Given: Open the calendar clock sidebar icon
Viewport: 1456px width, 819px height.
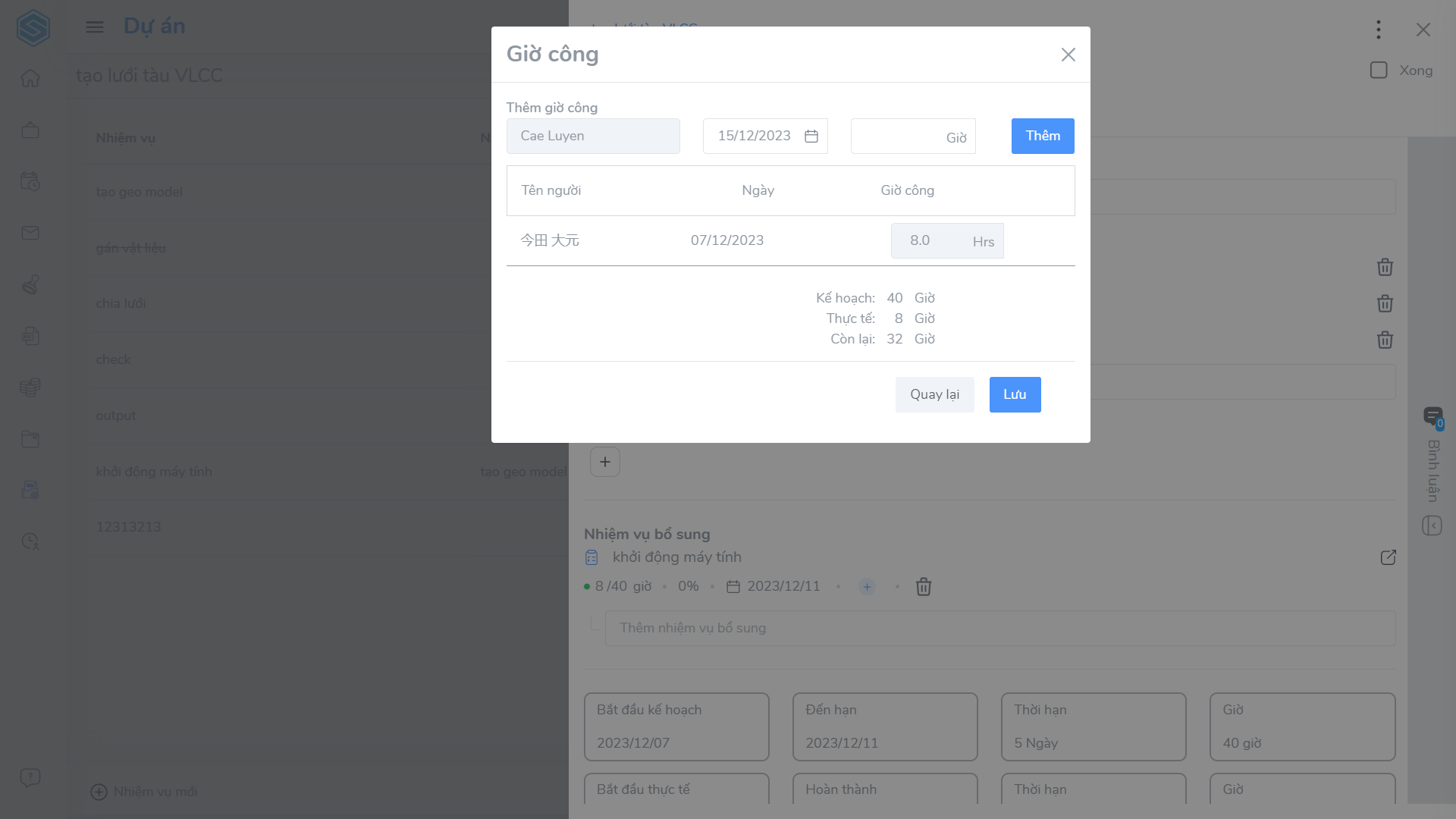Looking at the screenshot, I should click(30, 181).
